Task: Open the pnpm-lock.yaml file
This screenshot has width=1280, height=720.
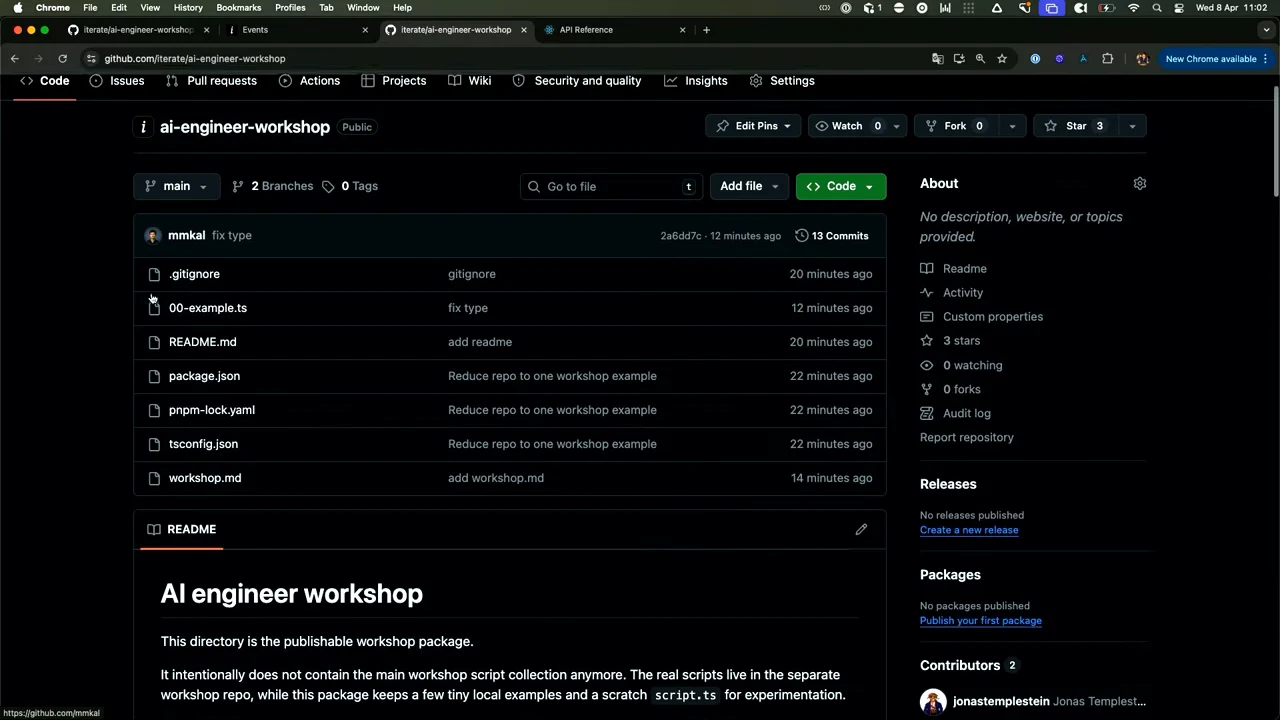Action: [x=212, y=410]
